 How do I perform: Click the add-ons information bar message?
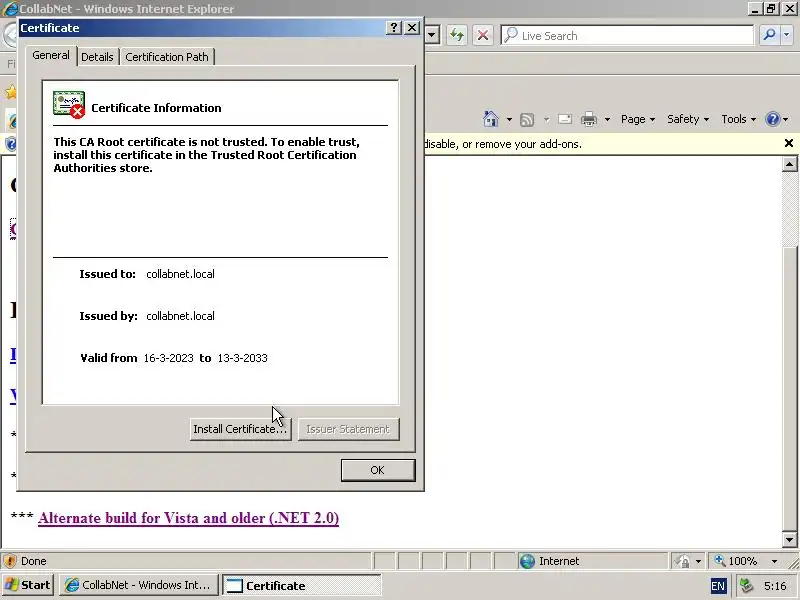[503, 144]
